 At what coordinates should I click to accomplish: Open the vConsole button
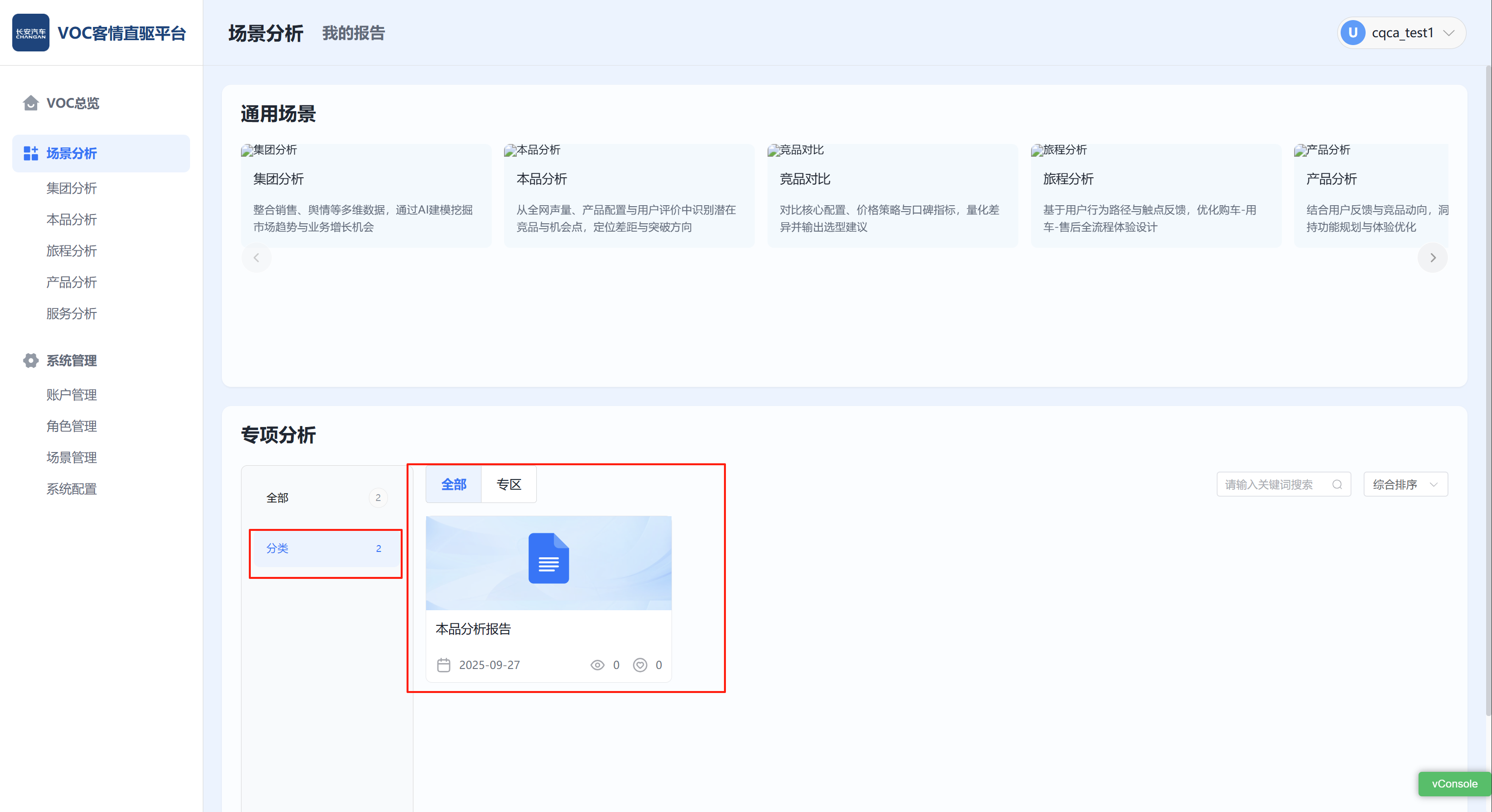click(1454, 784)
